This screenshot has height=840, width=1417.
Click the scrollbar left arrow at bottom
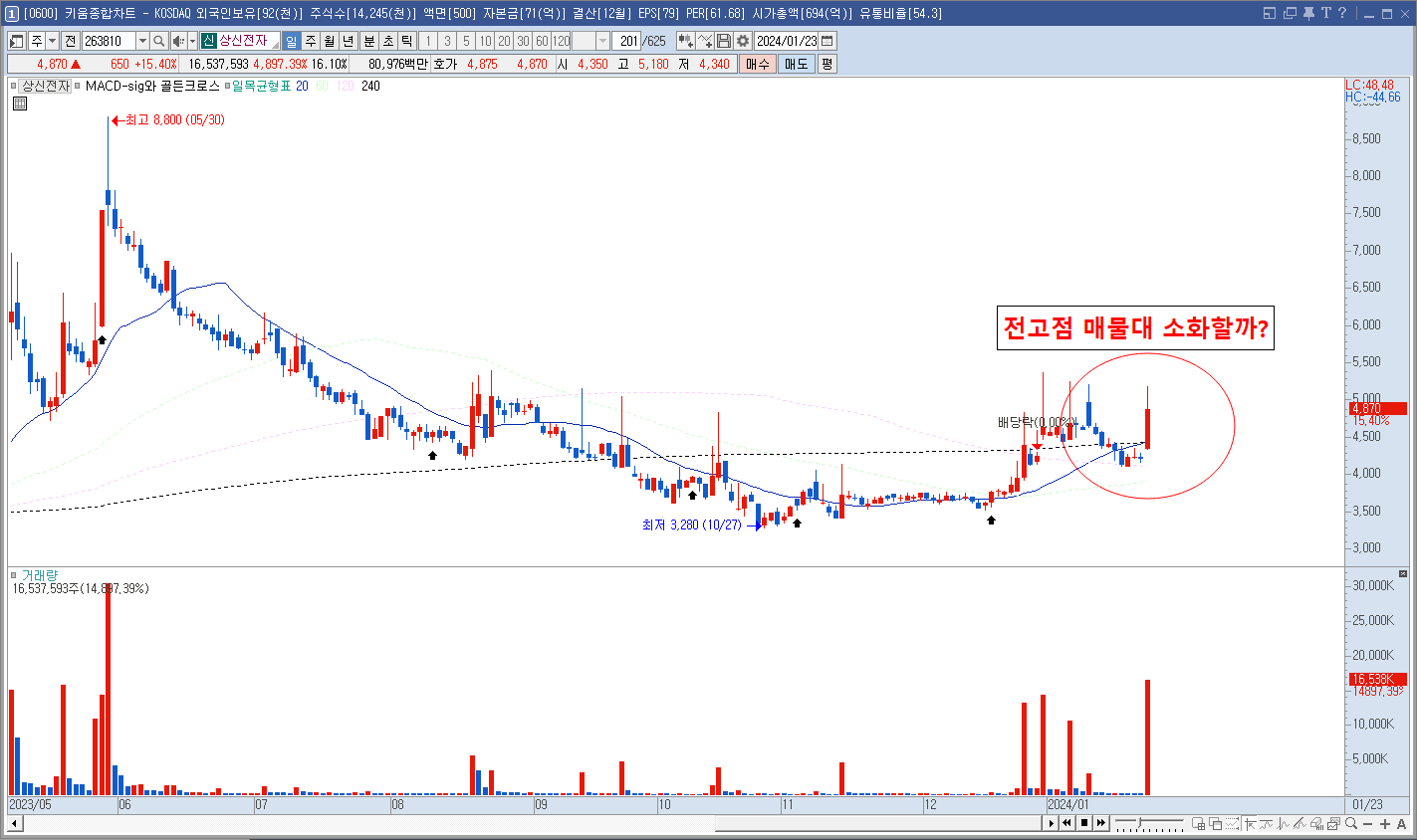pyautogui.click(x=15, y=823)
